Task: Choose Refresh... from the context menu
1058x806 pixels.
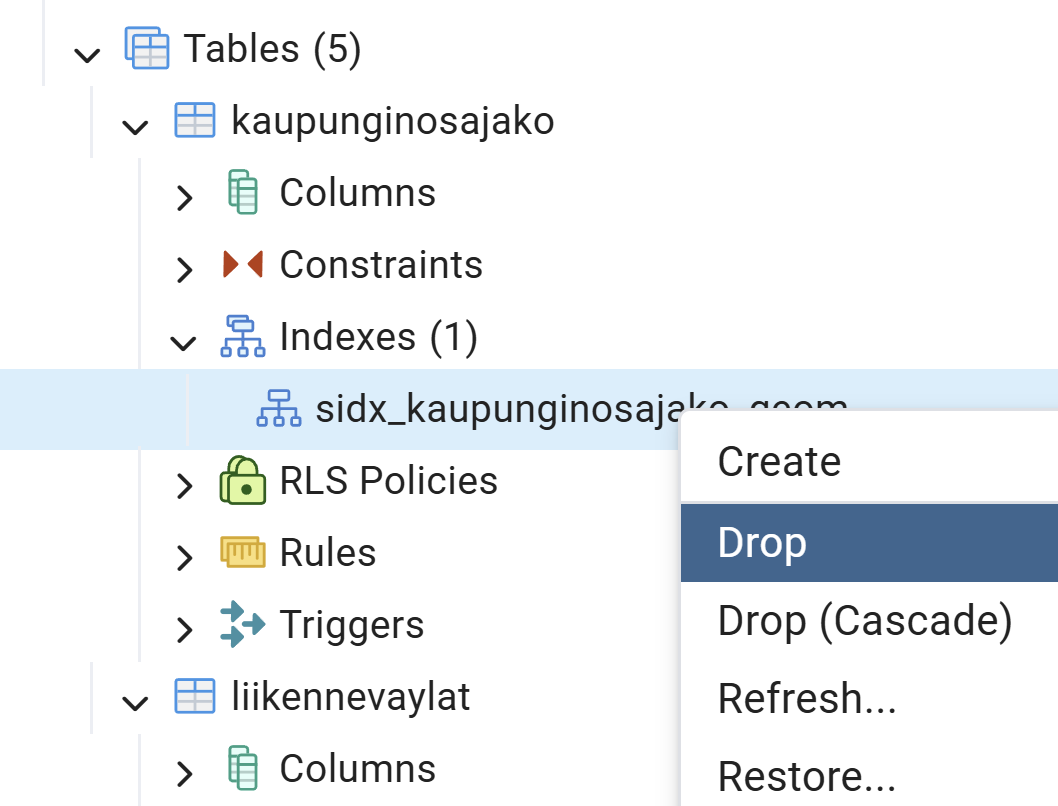Action: [x=806, y=698]
